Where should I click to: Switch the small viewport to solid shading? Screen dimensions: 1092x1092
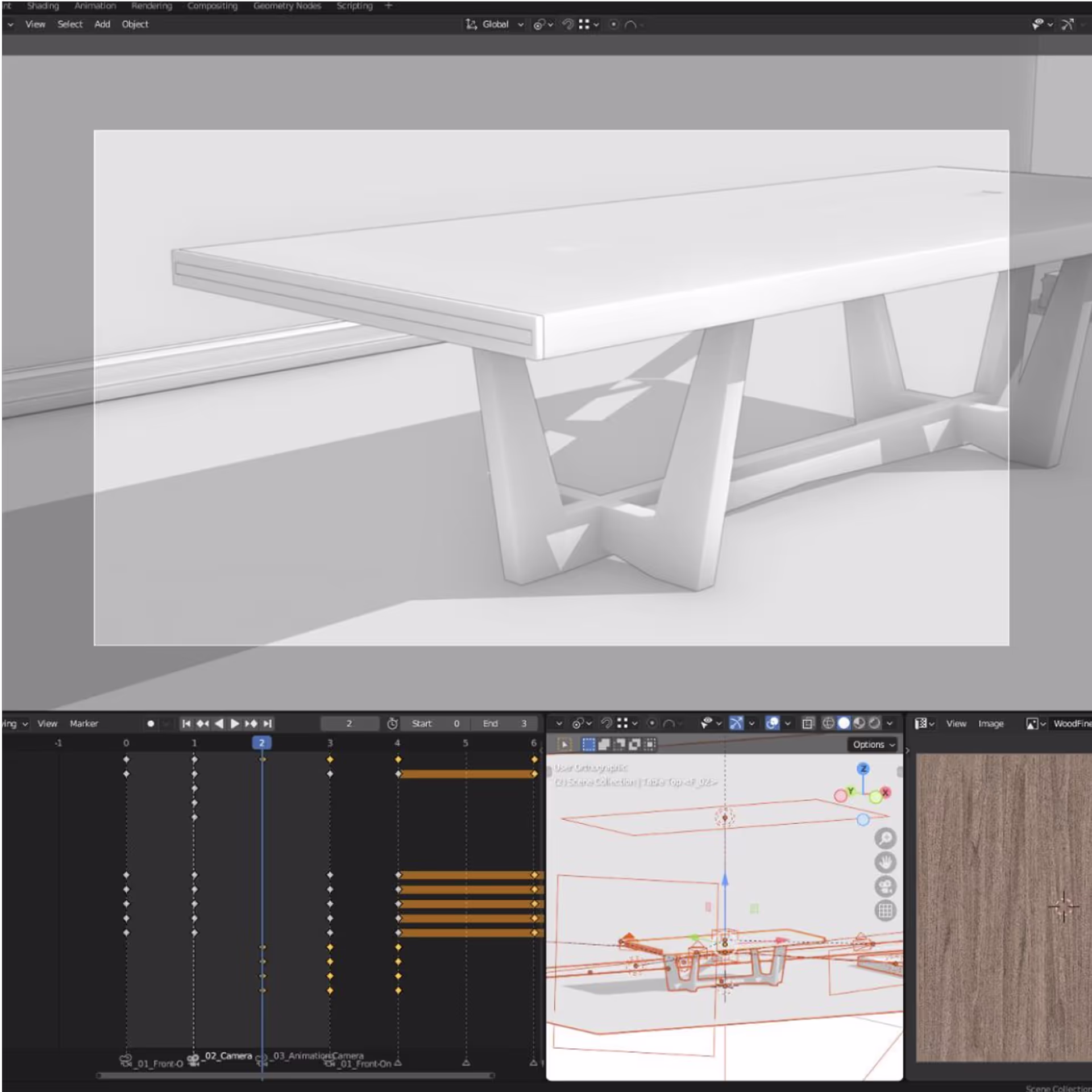844,723
